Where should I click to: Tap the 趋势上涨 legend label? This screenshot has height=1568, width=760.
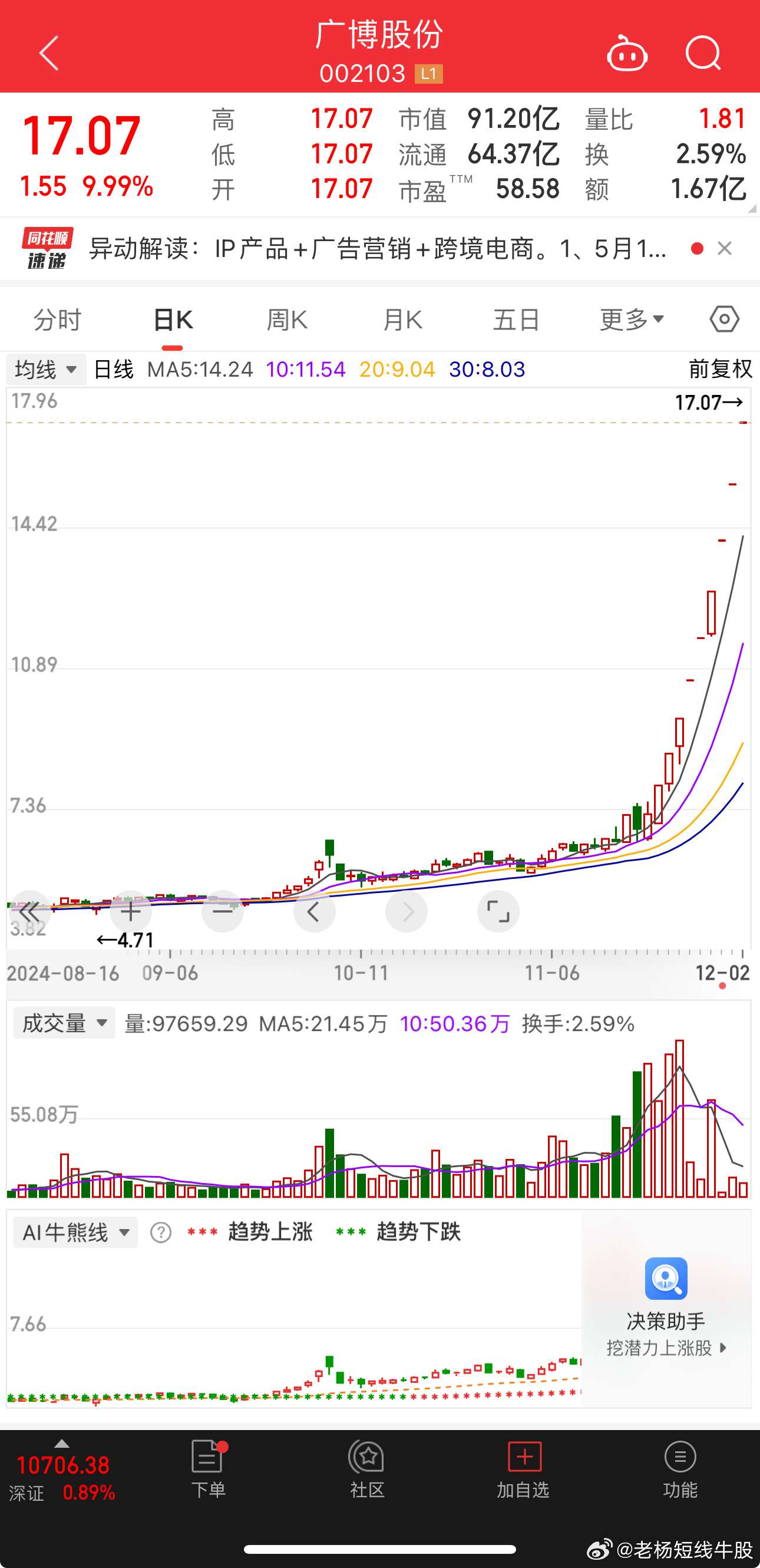pos(270,1232)
